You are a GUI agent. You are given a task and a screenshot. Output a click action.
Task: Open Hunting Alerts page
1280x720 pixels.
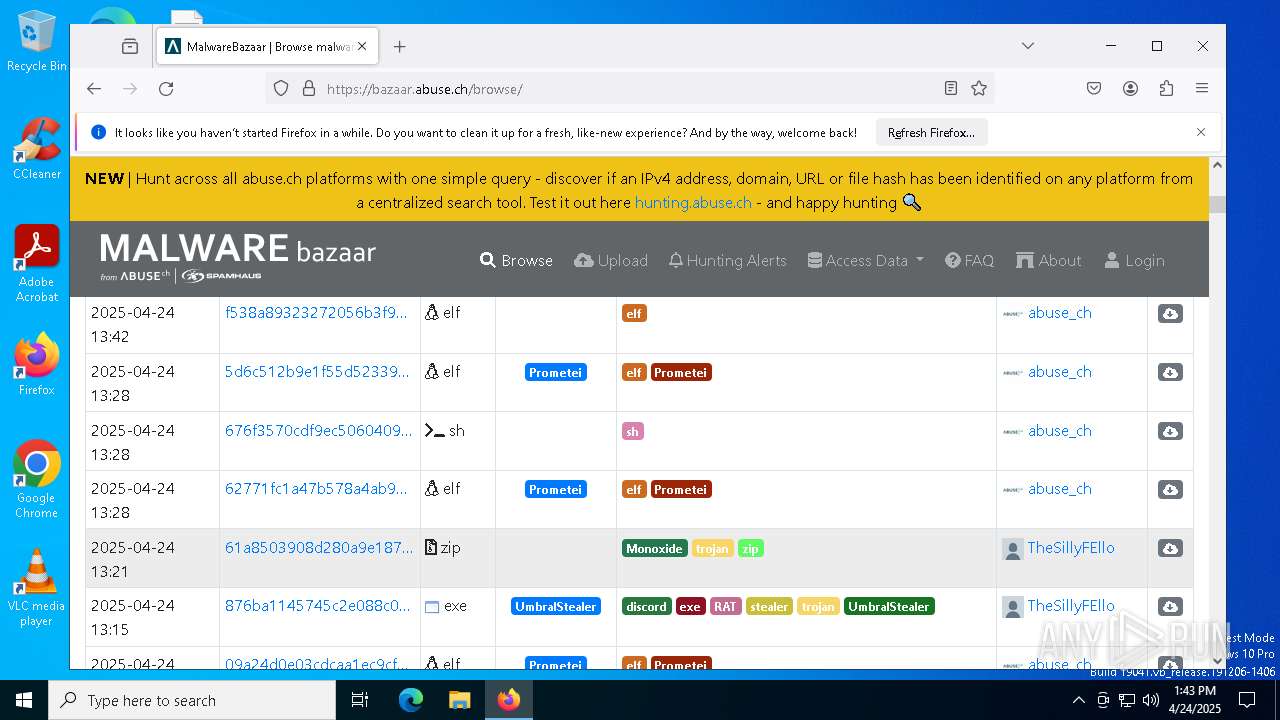pos(728,260)
